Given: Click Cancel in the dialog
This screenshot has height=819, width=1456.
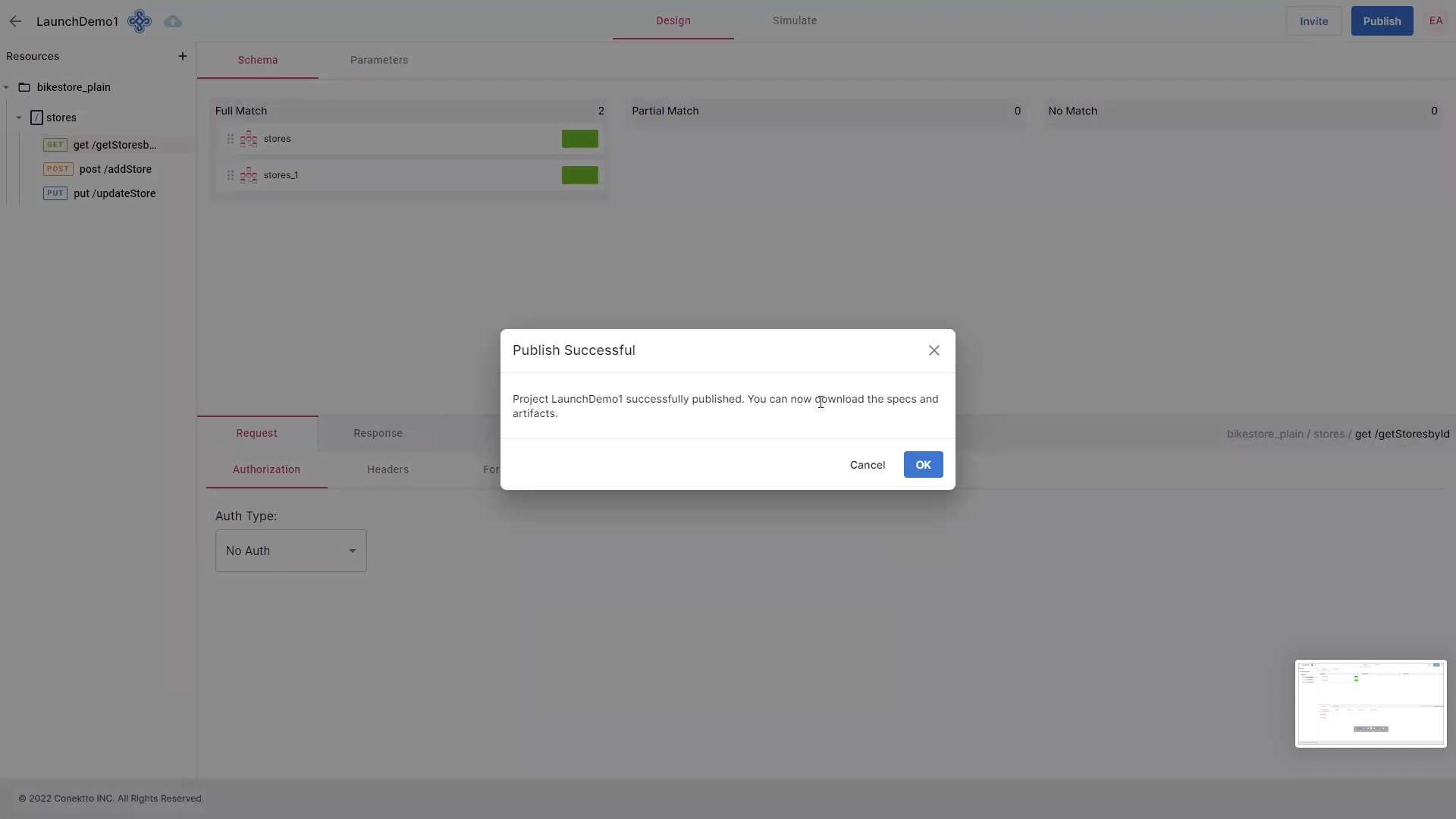Looking at the screenshot, I should click(867, 465).
